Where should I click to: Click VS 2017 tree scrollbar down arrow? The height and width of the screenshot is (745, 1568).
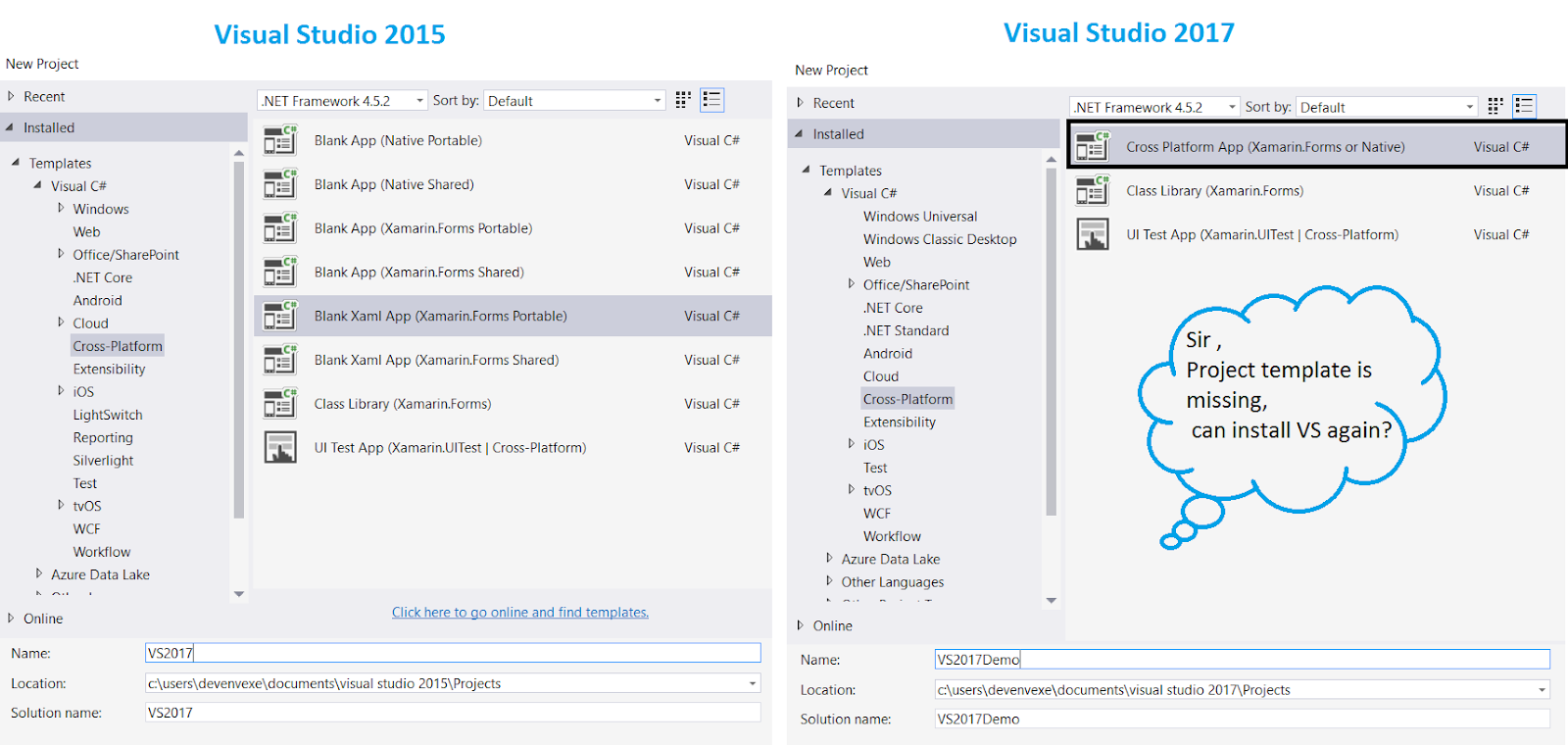1052,601
